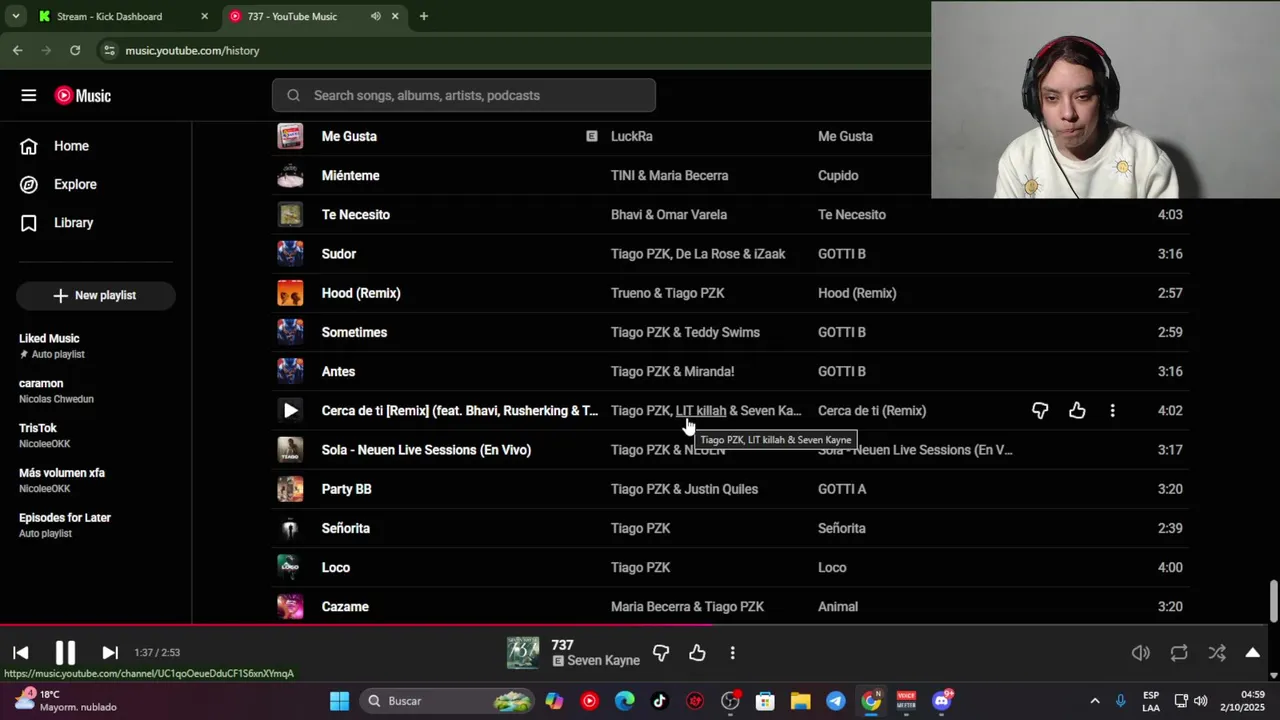Open File Explorer from taskbar
This screenshot has height=720, width=1280.
click(800, 700)
